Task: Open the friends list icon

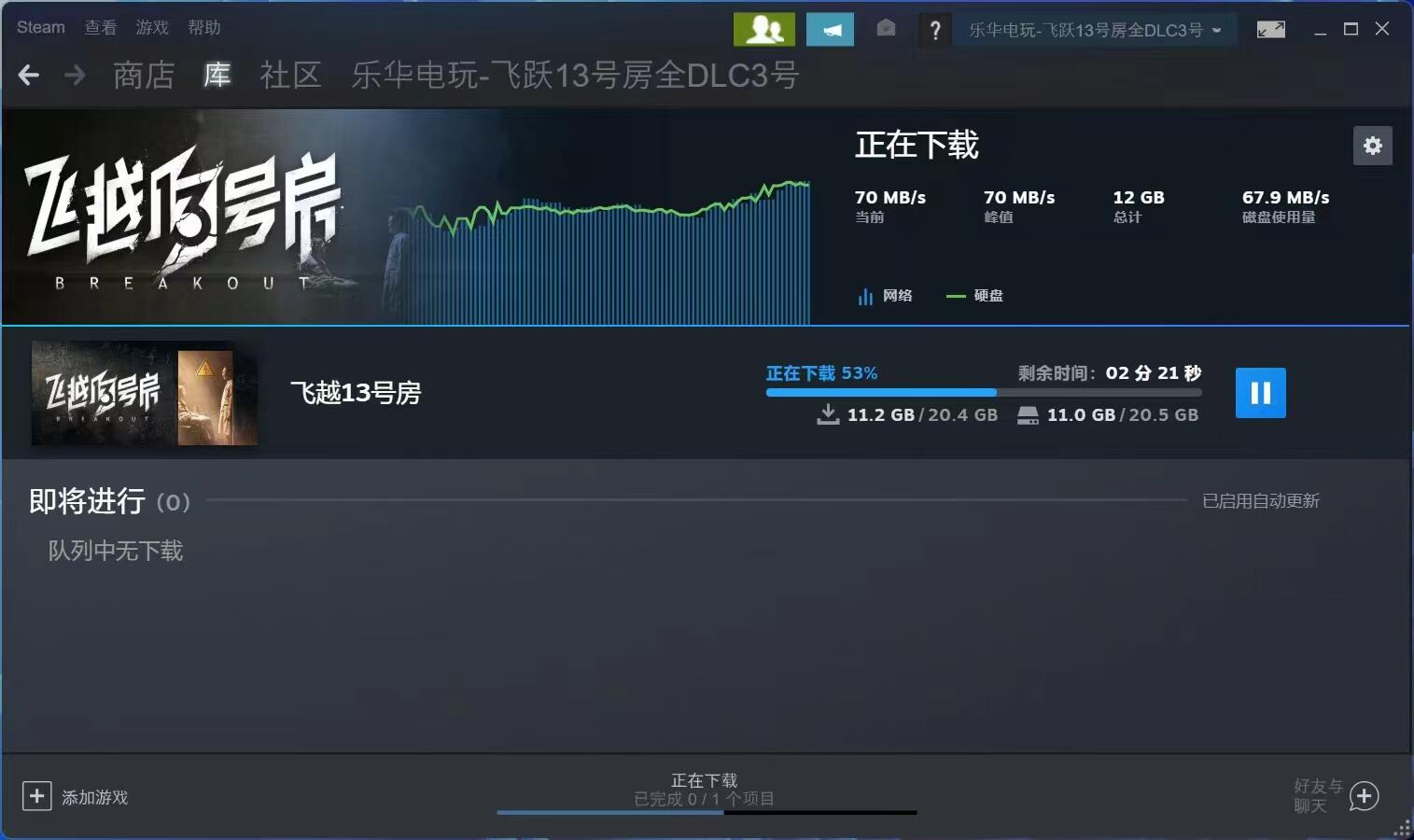Action: tap(764, 30)
